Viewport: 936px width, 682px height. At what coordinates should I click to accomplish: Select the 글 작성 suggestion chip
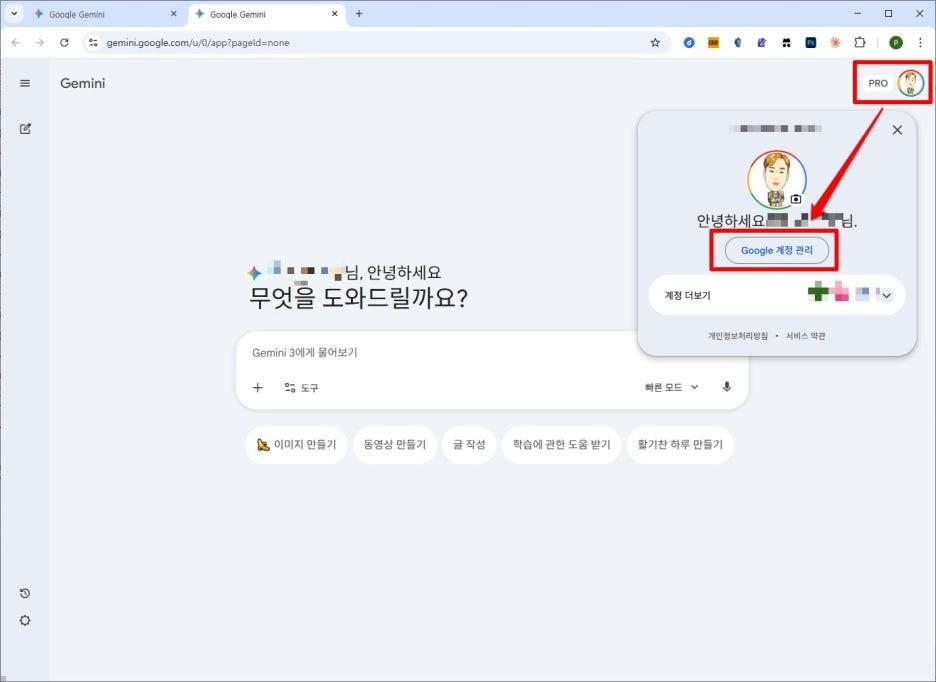(469, 444)
